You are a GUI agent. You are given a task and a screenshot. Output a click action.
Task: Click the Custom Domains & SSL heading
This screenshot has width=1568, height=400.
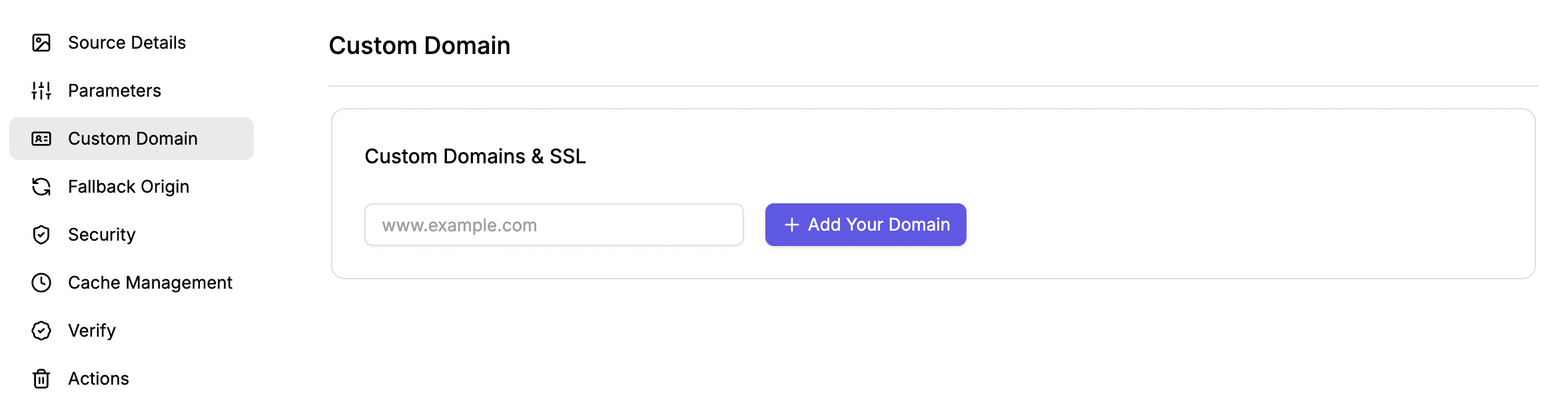[475, 156]
